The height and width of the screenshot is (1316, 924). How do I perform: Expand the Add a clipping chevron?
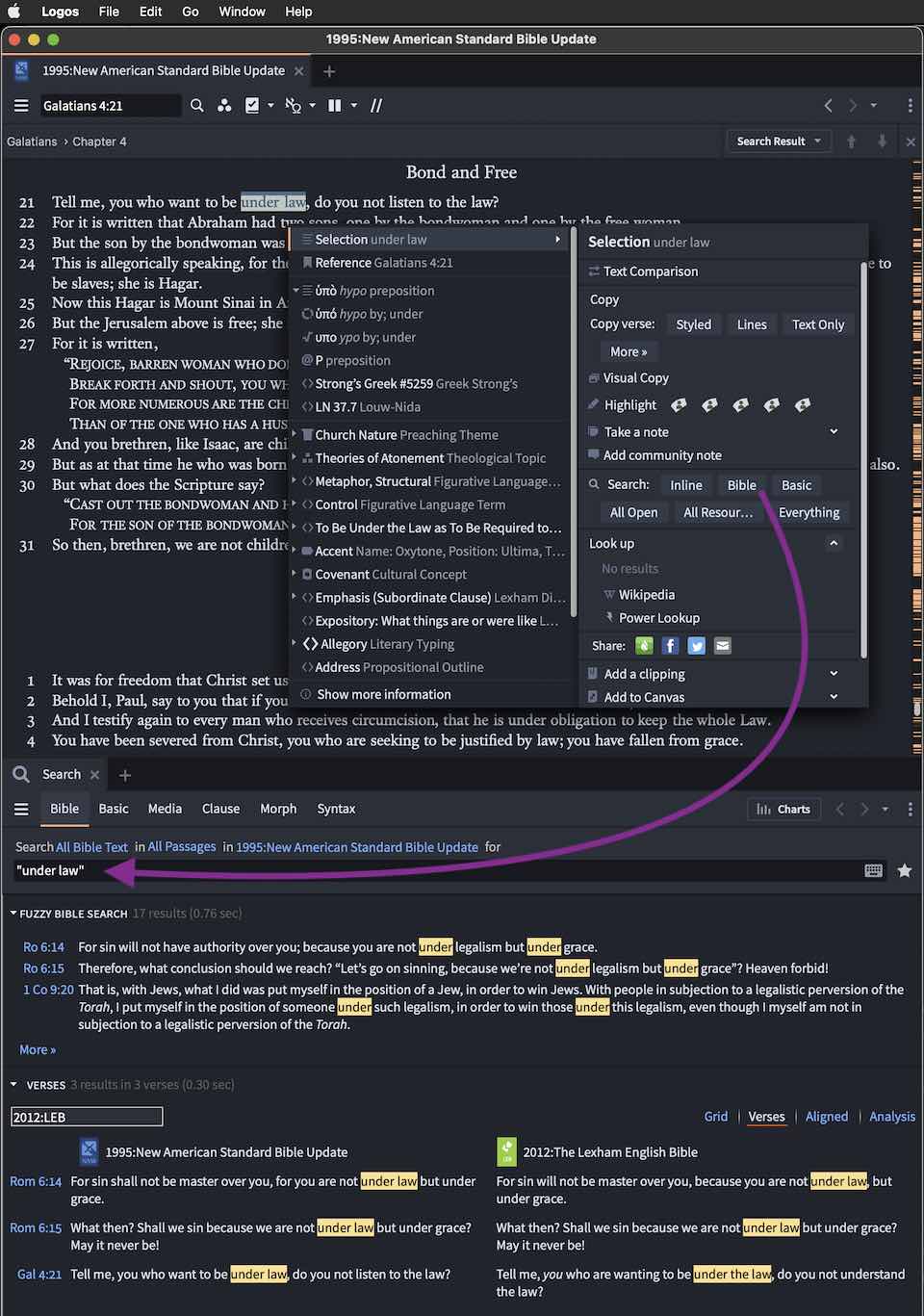point(834,674)
